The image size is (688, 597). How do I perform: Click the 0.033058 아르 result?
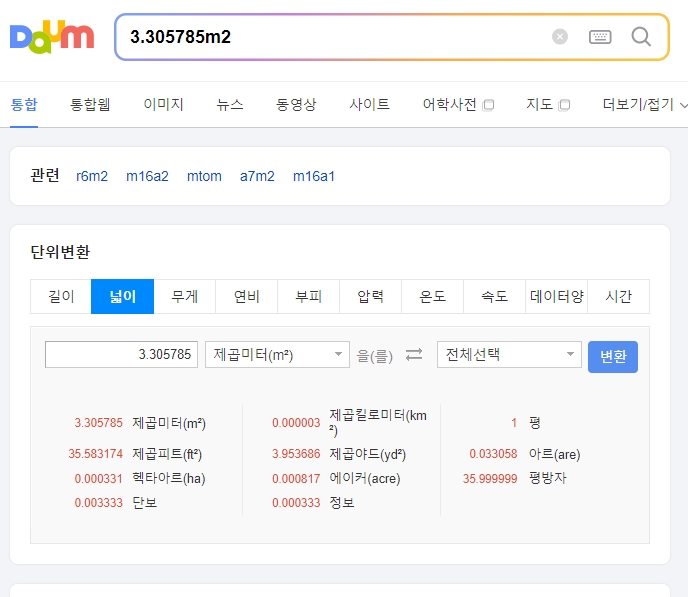pyautogui.click(x=525, y=454)
